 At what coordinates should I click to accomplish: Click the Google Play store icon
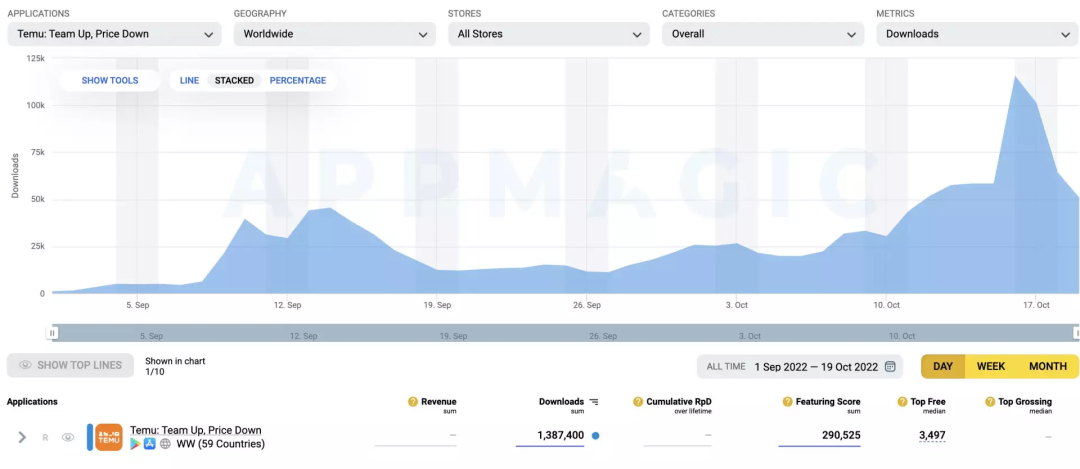(136, 444)
